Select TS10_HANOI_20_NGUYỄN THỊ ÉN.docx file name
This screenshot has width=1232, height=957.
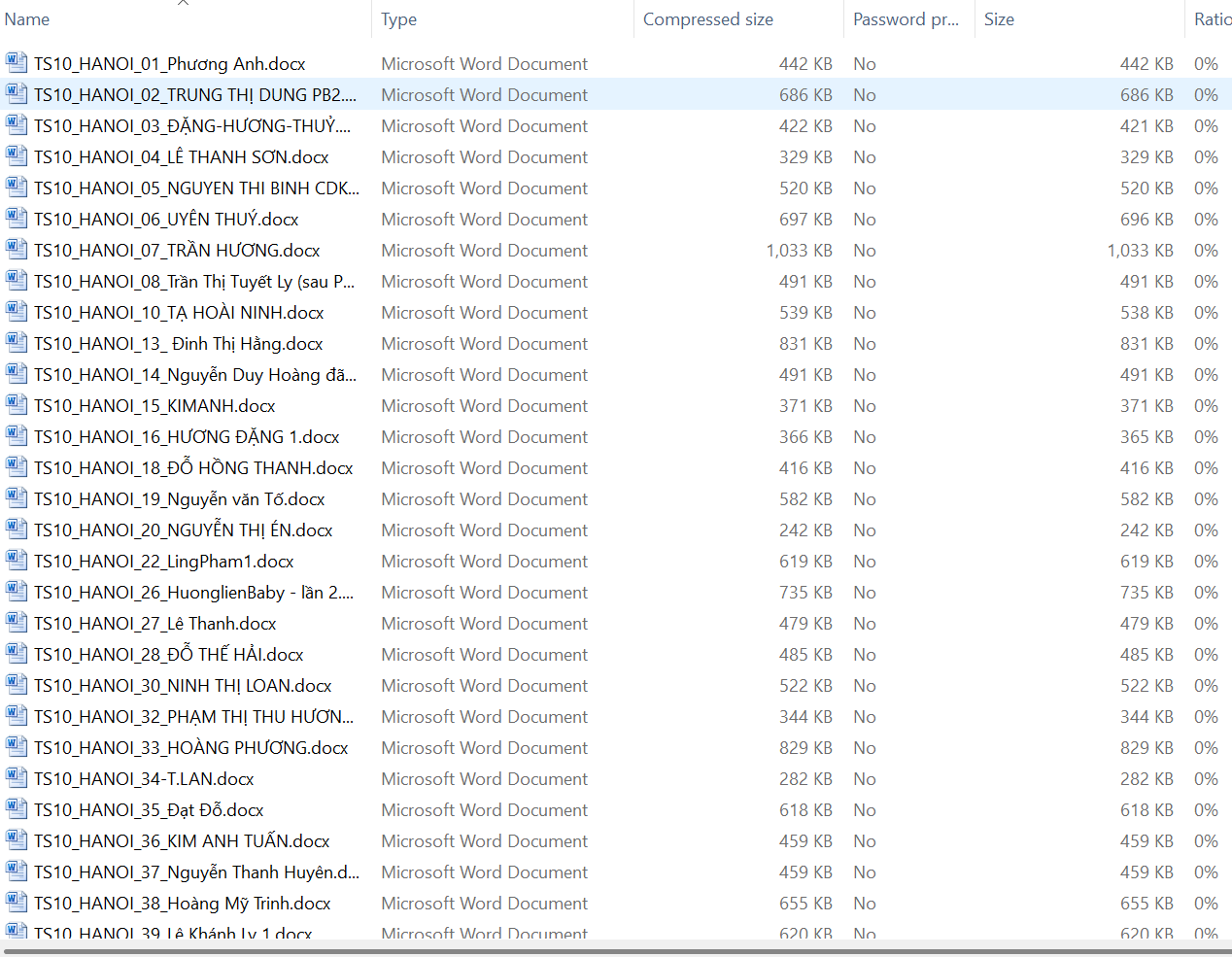pyautogui.click(x=183, y=530)
